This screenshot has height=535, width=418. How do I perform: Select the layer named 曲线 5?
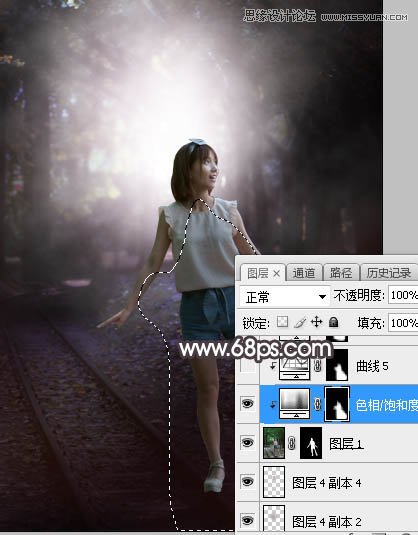coord(372,366)
